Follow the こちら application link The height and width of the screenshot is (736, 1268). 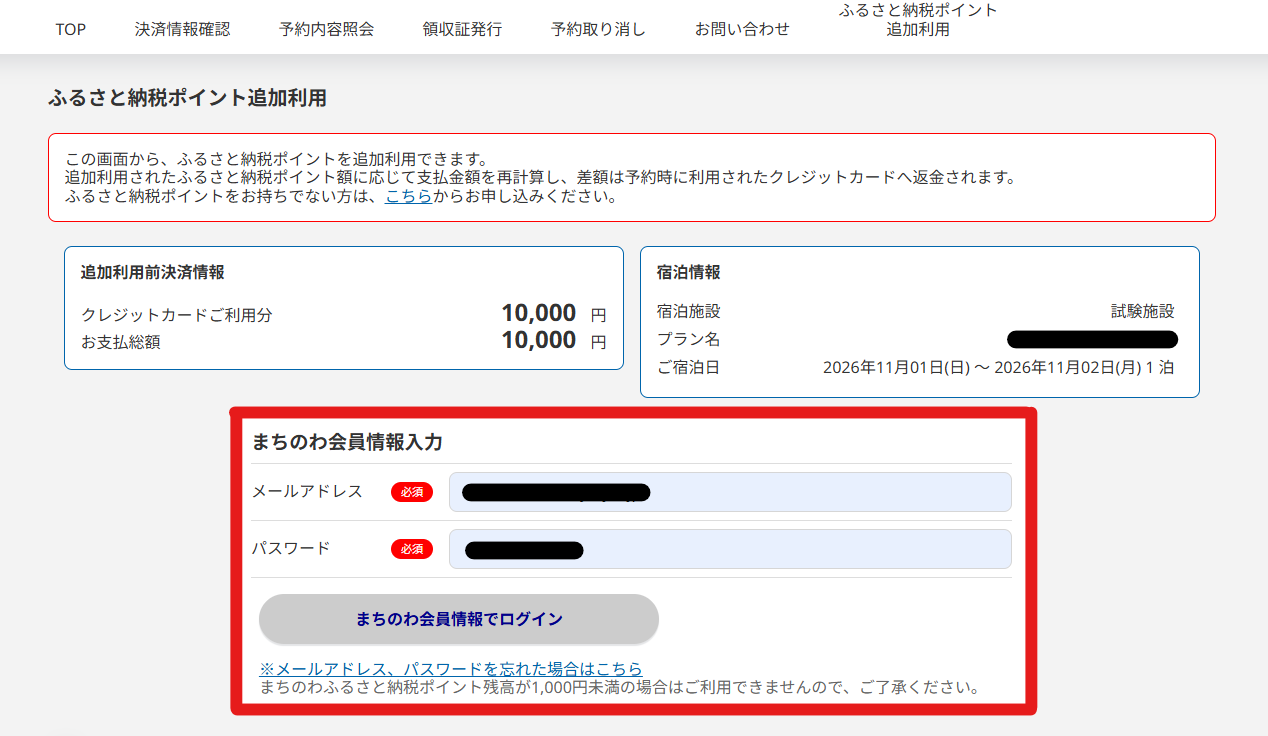409,196
